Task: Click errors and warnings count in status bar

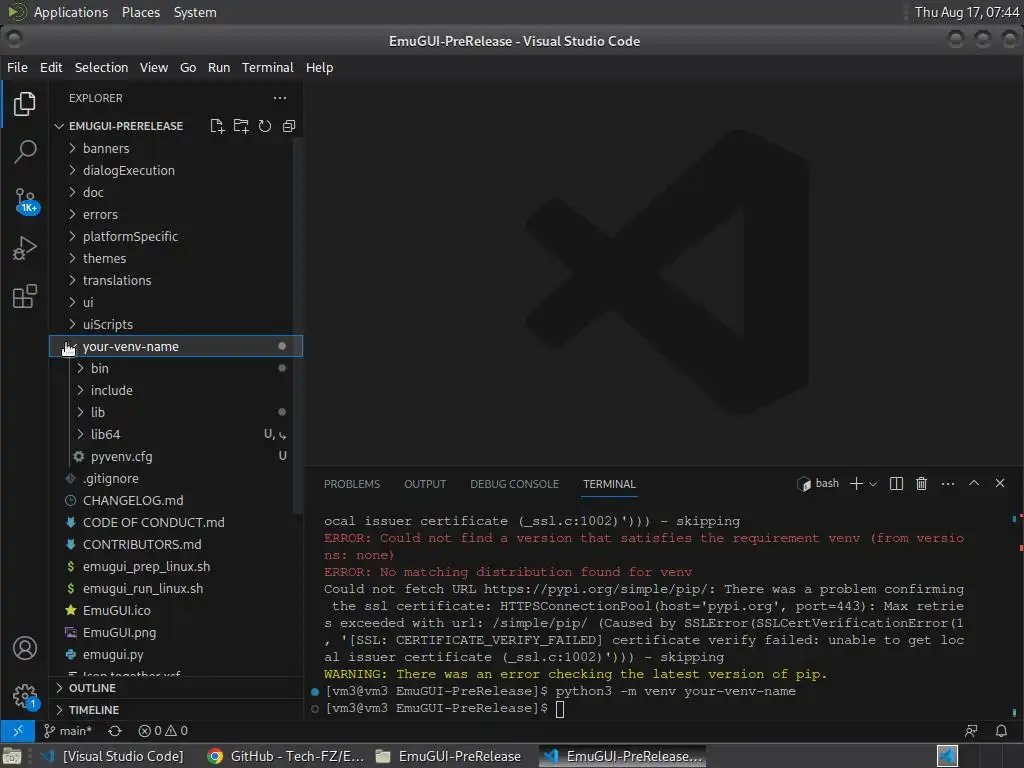Action: 163,731
